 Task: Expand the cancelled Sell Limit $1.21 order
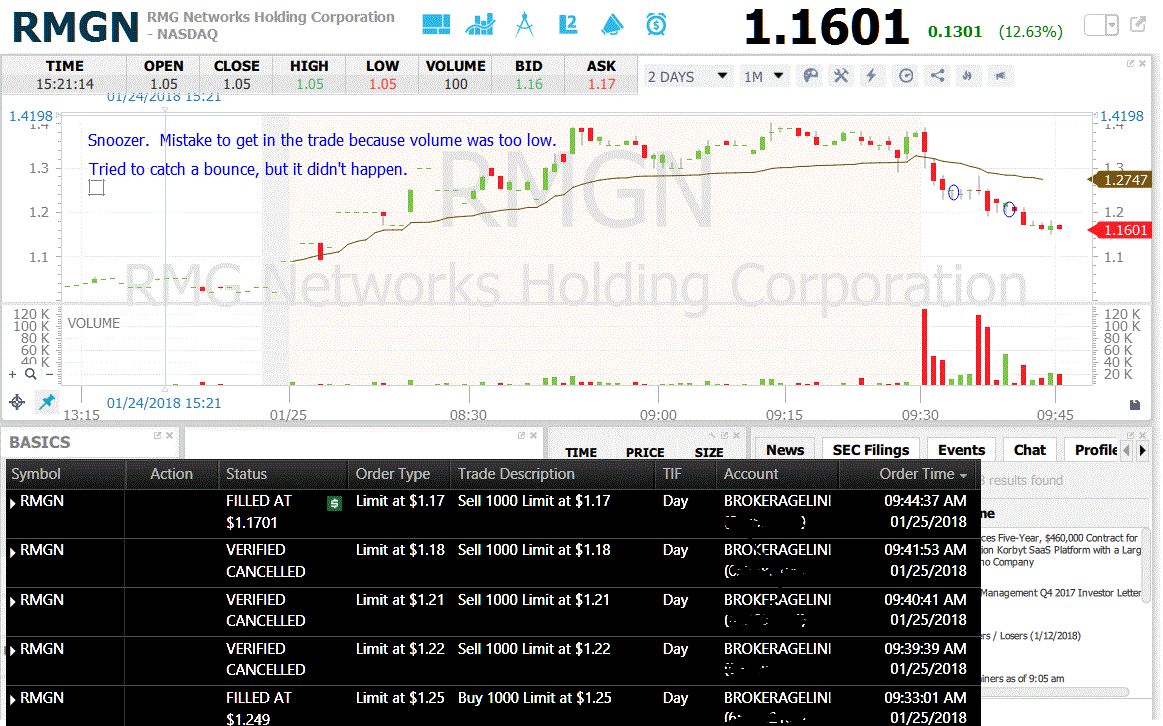coord(13,601)
